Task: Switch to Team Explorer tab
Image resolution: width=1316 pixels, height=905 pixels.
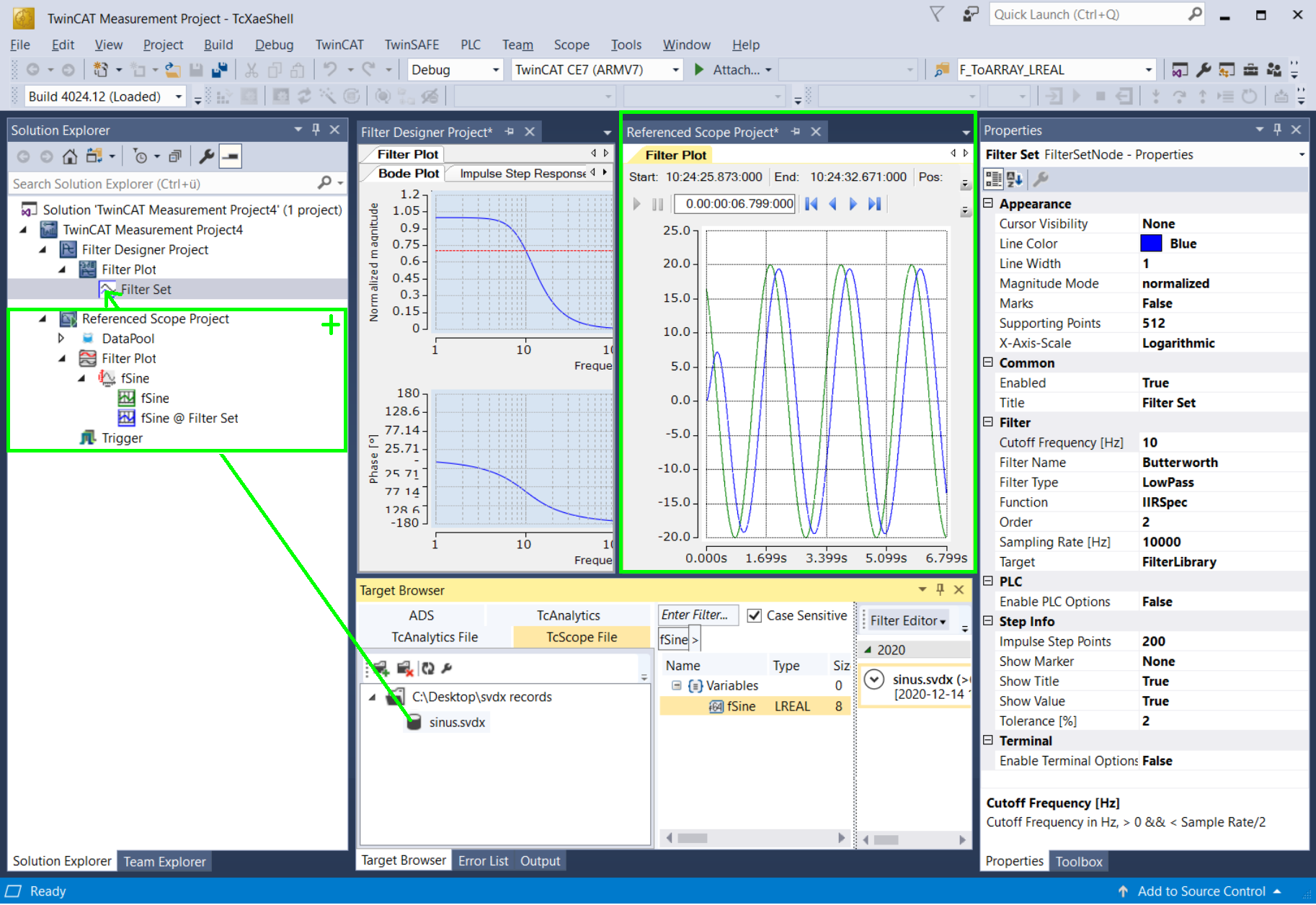Action: (164, 862)
